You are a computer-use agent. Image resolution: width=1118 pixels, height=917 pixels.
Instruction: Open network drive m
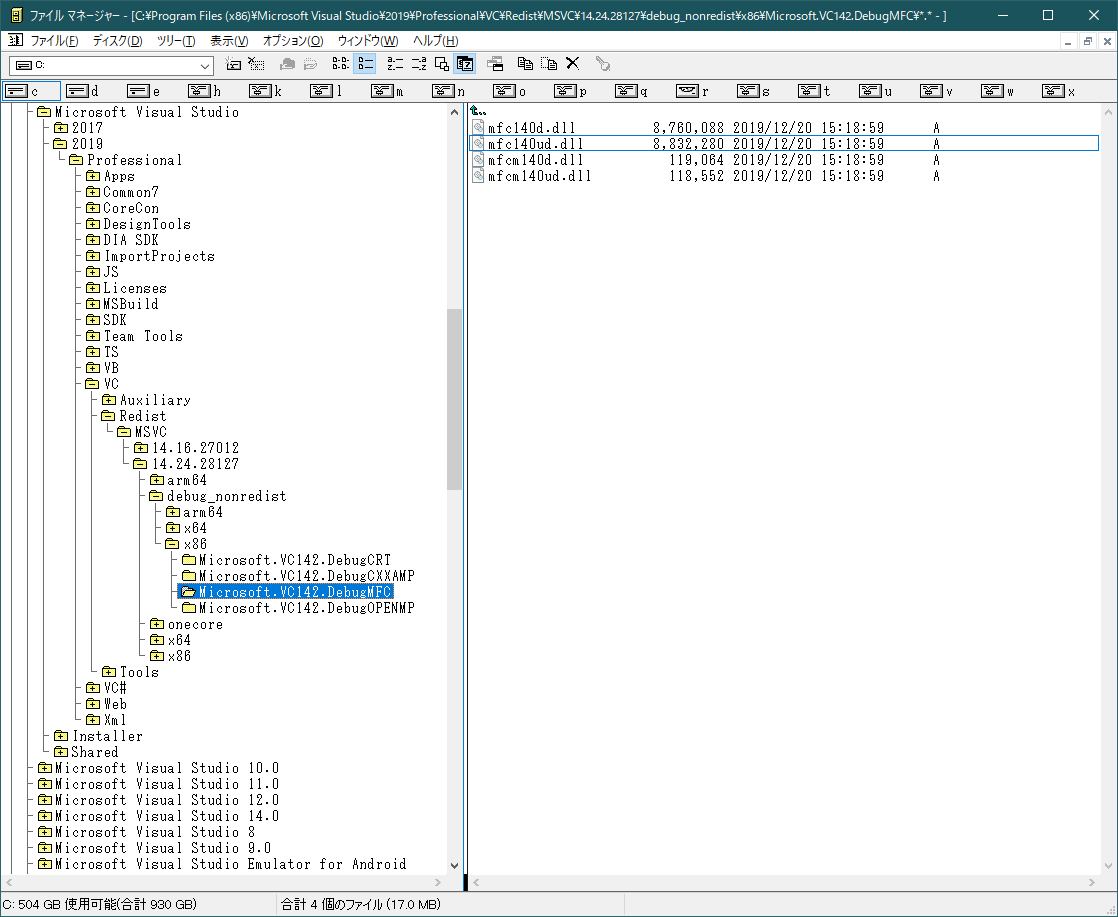click(x=382, y=91)
